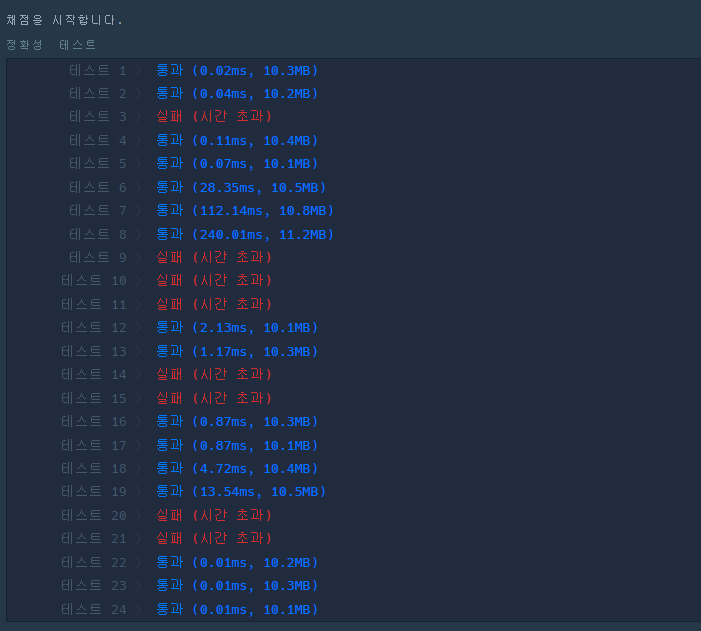Click result '통과 (0.87ms, 10.3MB)' for 테스트 16
Screen dimensions: 701x631
point(237,421)
